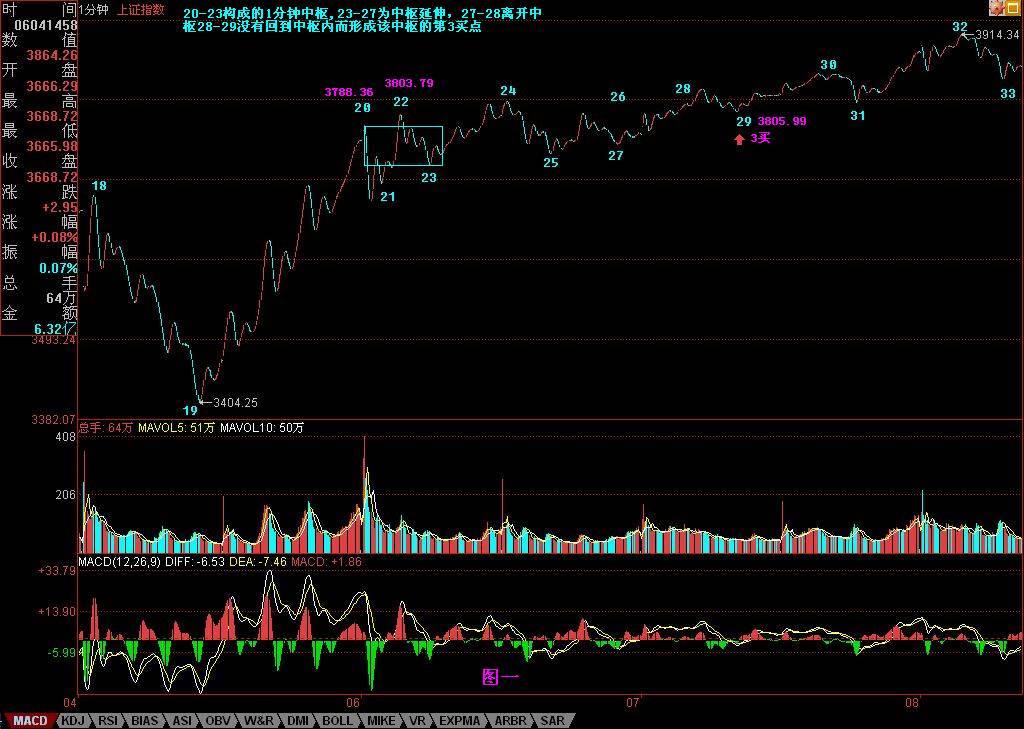1024x729 pixels.
Task: Click the 3914.34 high price marker
Action: (996, 35)
